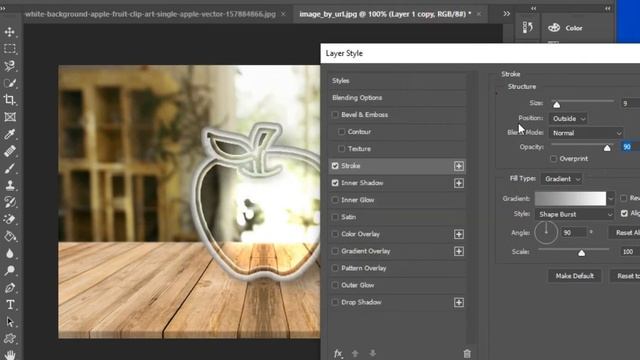Select the Dodge tool
The image size is (640, 360).
point(10,270)
